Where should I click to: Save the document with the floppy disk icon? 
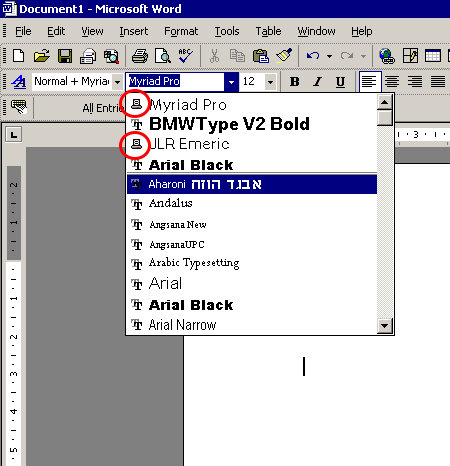tap(65, 56)
